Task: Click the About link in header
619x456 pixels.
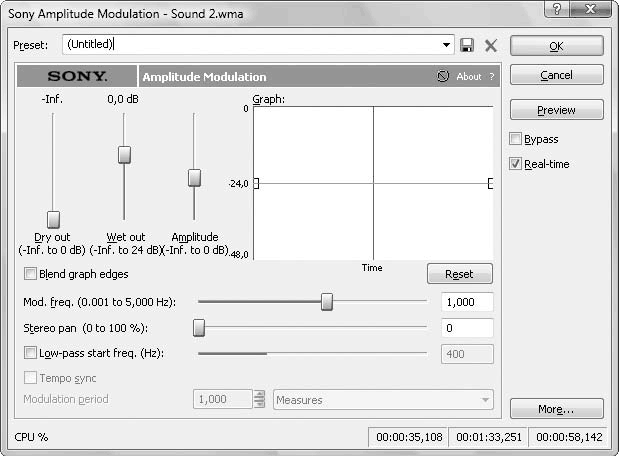Action: (x=468, y=76)
